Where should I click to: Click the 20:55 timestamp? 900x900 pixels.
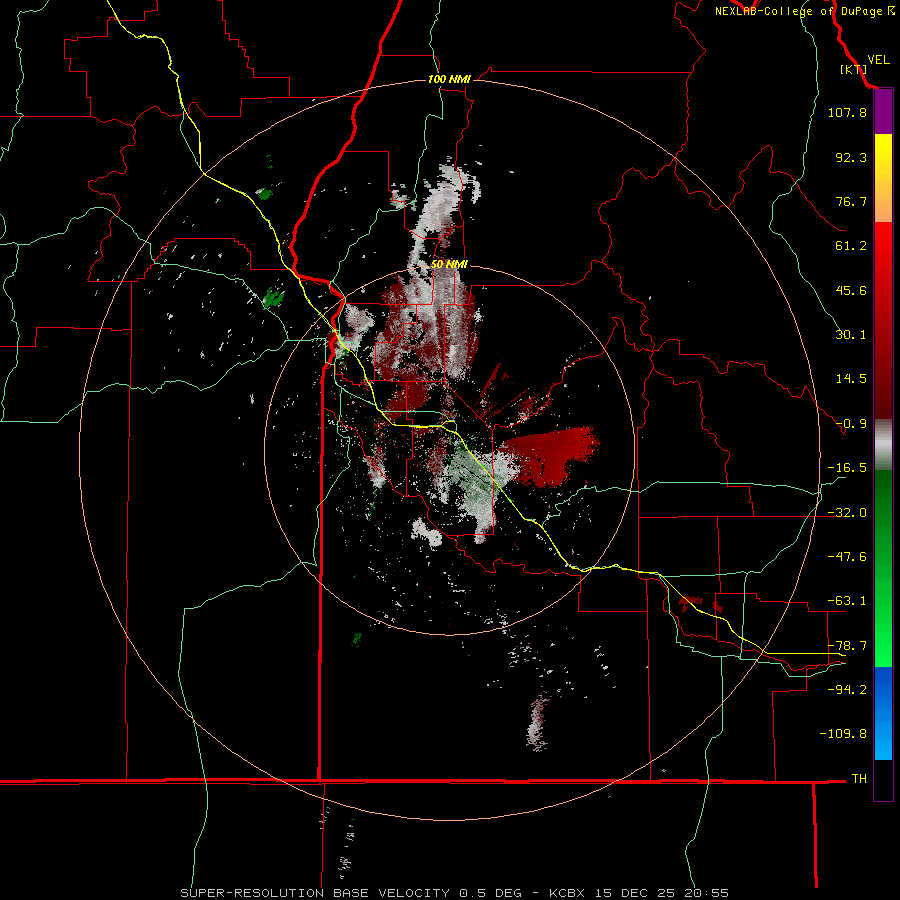point(707,893)
